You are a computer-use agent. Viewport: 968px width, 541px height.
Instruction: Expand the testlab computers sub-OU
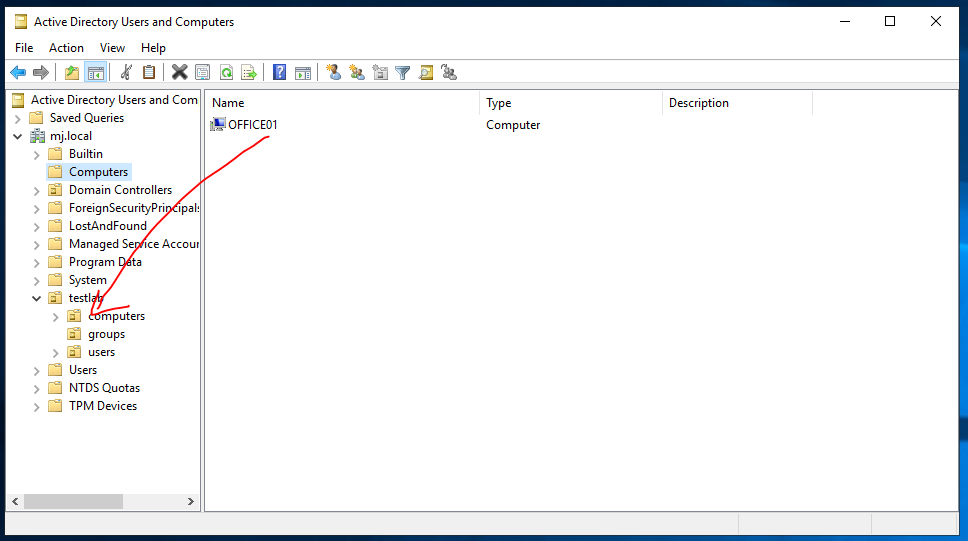pyautogui.click(x=56, y=317)
